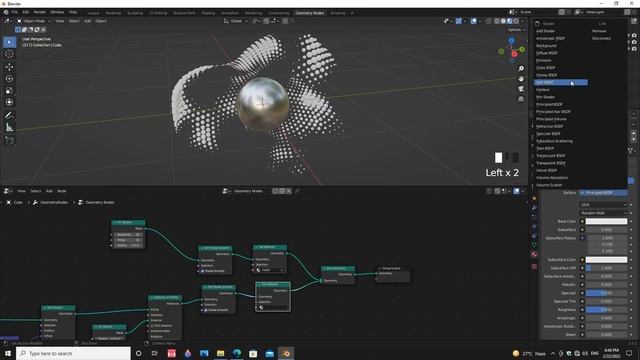The image size is (640, 360).
Task: Select the Measure tool
Action: [x=9, y=128]
